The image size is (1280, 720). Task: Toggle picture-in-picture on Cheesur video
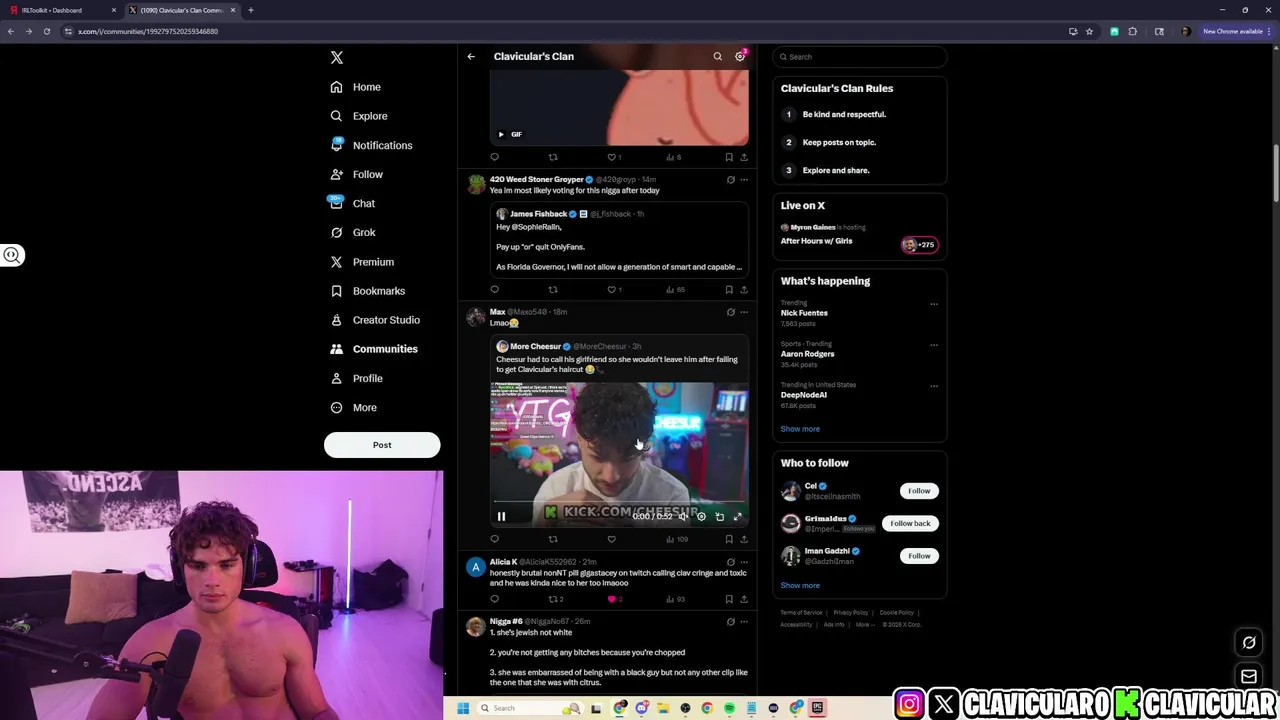click(x=719, y=517)
